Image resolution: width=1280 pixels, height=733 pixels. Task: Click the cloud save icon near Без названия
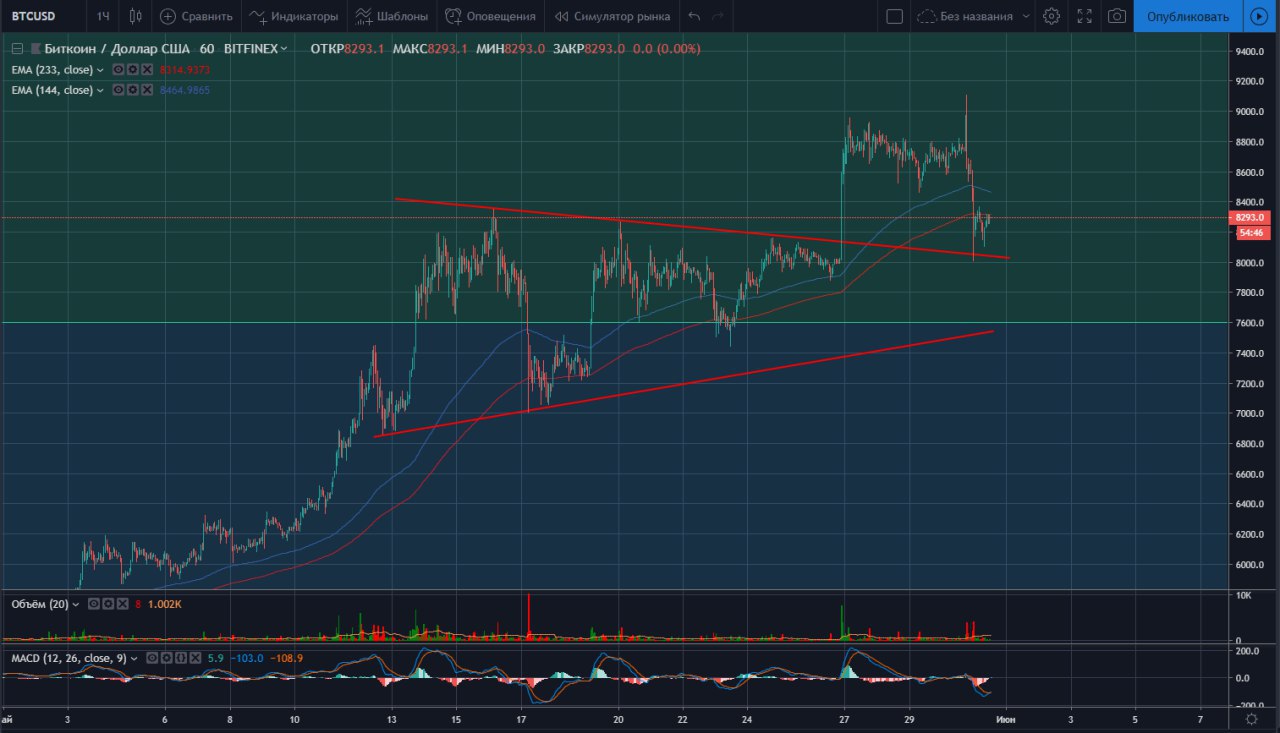click(926, 16)
